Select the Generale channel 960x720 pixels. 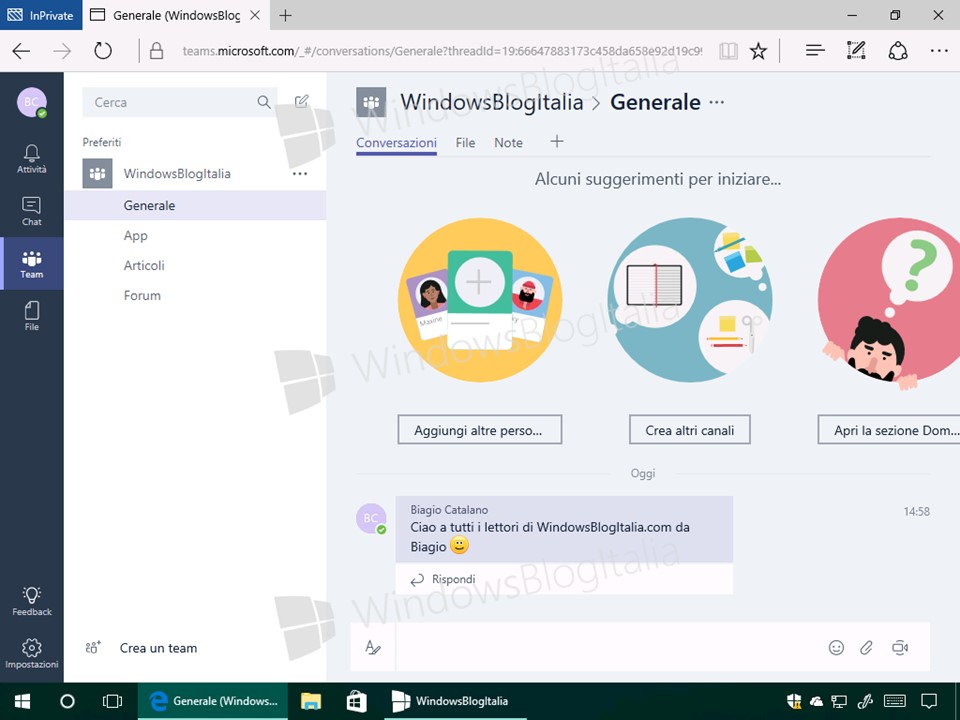[x=195, y=205]
